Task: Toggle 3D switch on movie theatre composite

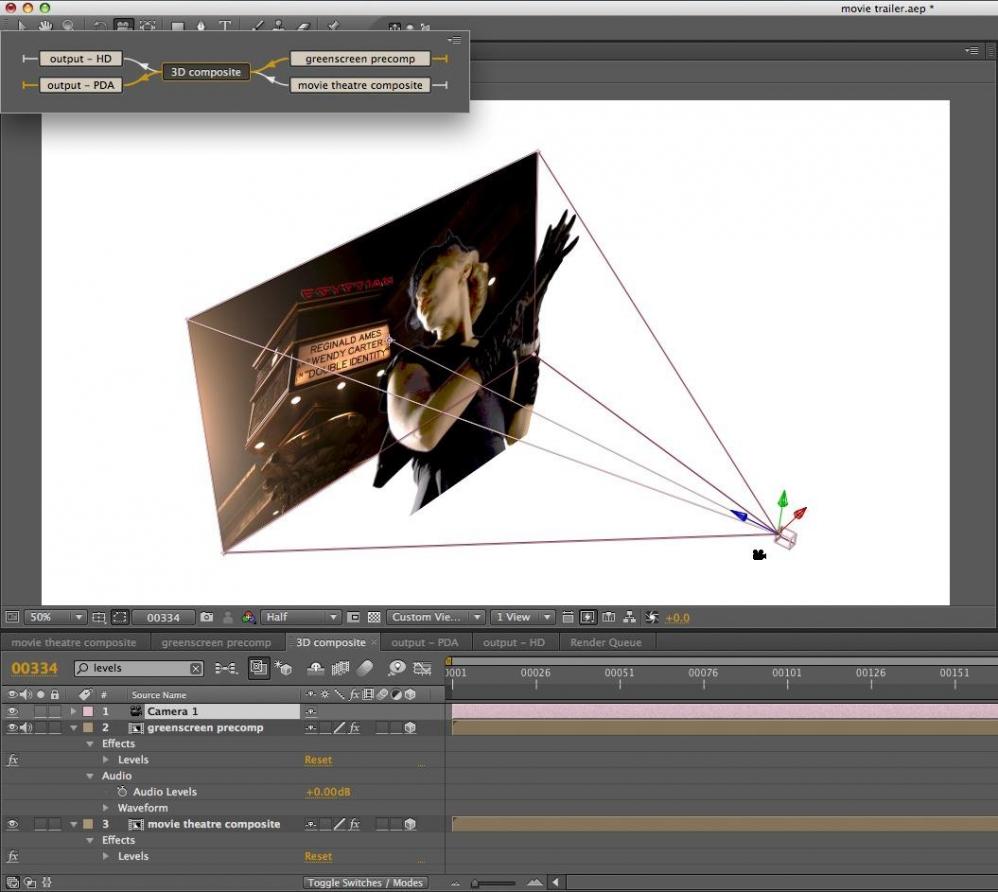Action: coord(410,824)
